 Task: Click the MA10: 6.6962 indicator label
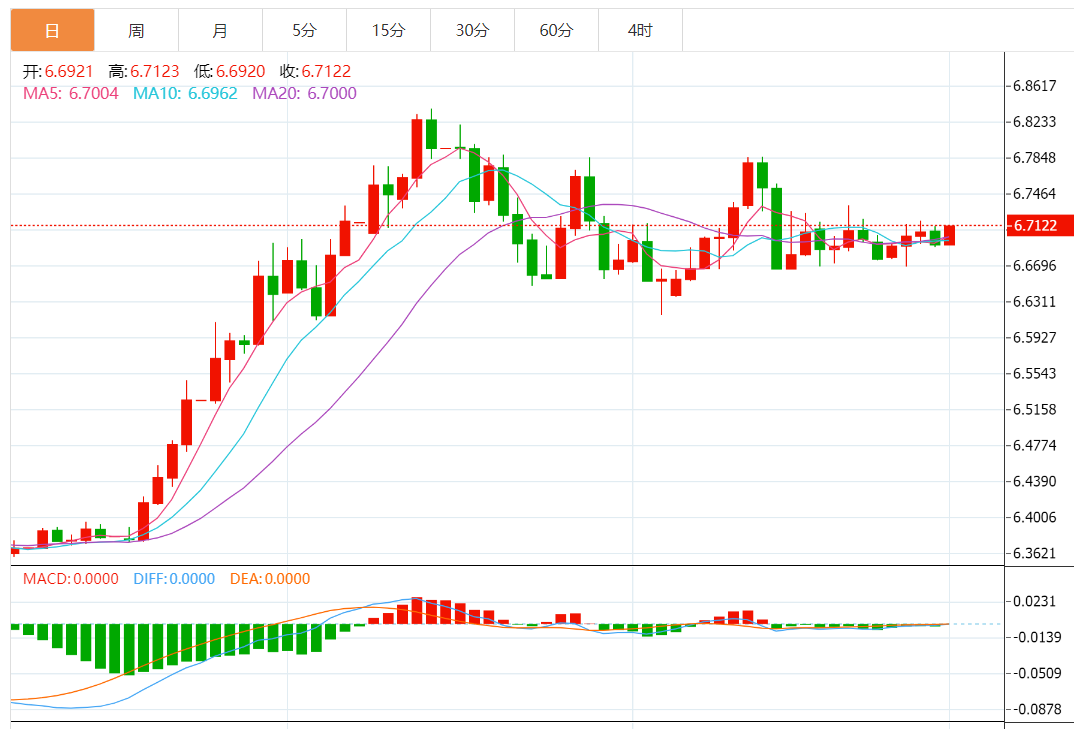186,93
